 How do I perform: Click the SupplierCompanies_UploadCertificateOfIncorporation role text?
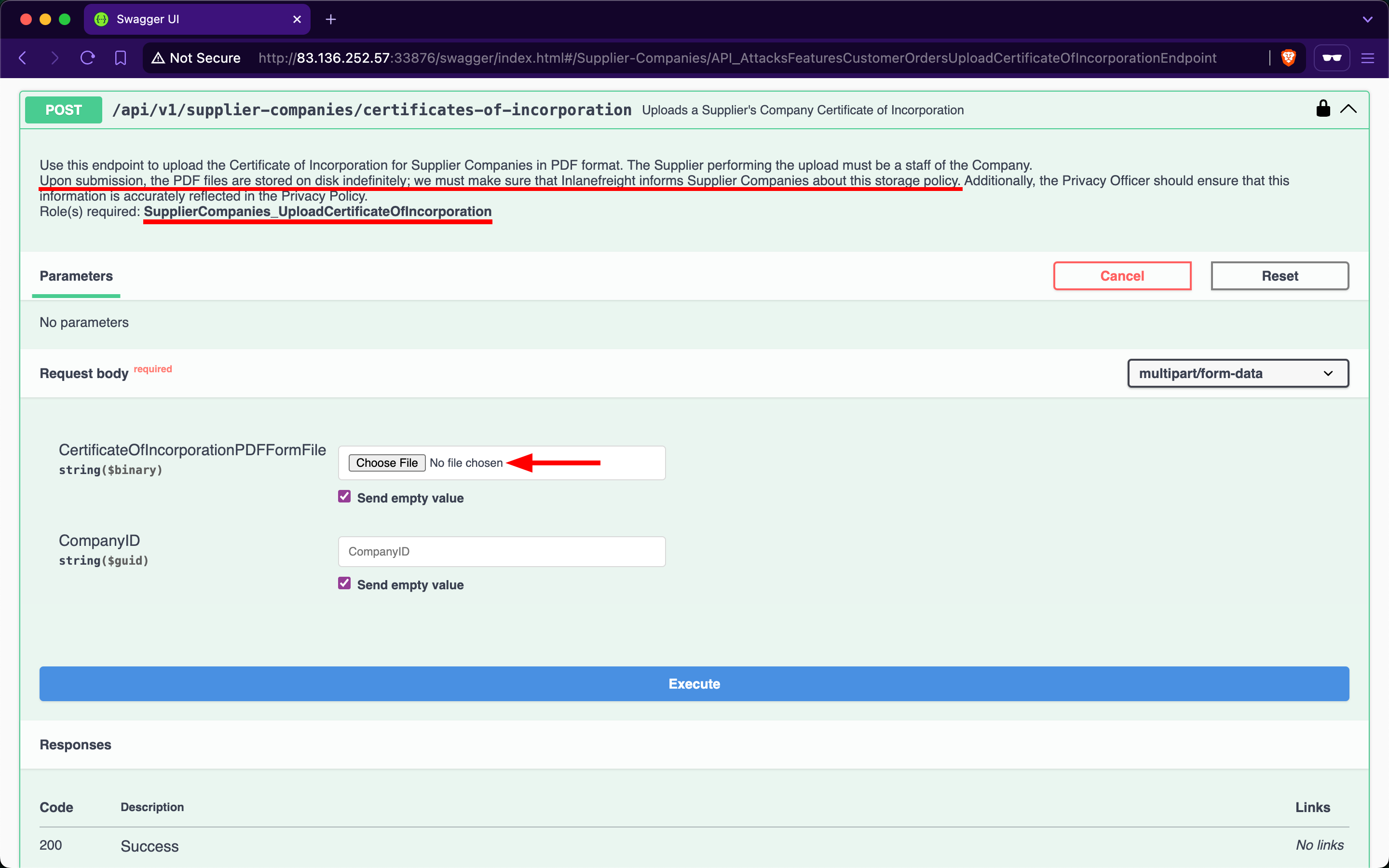(317, 212)
